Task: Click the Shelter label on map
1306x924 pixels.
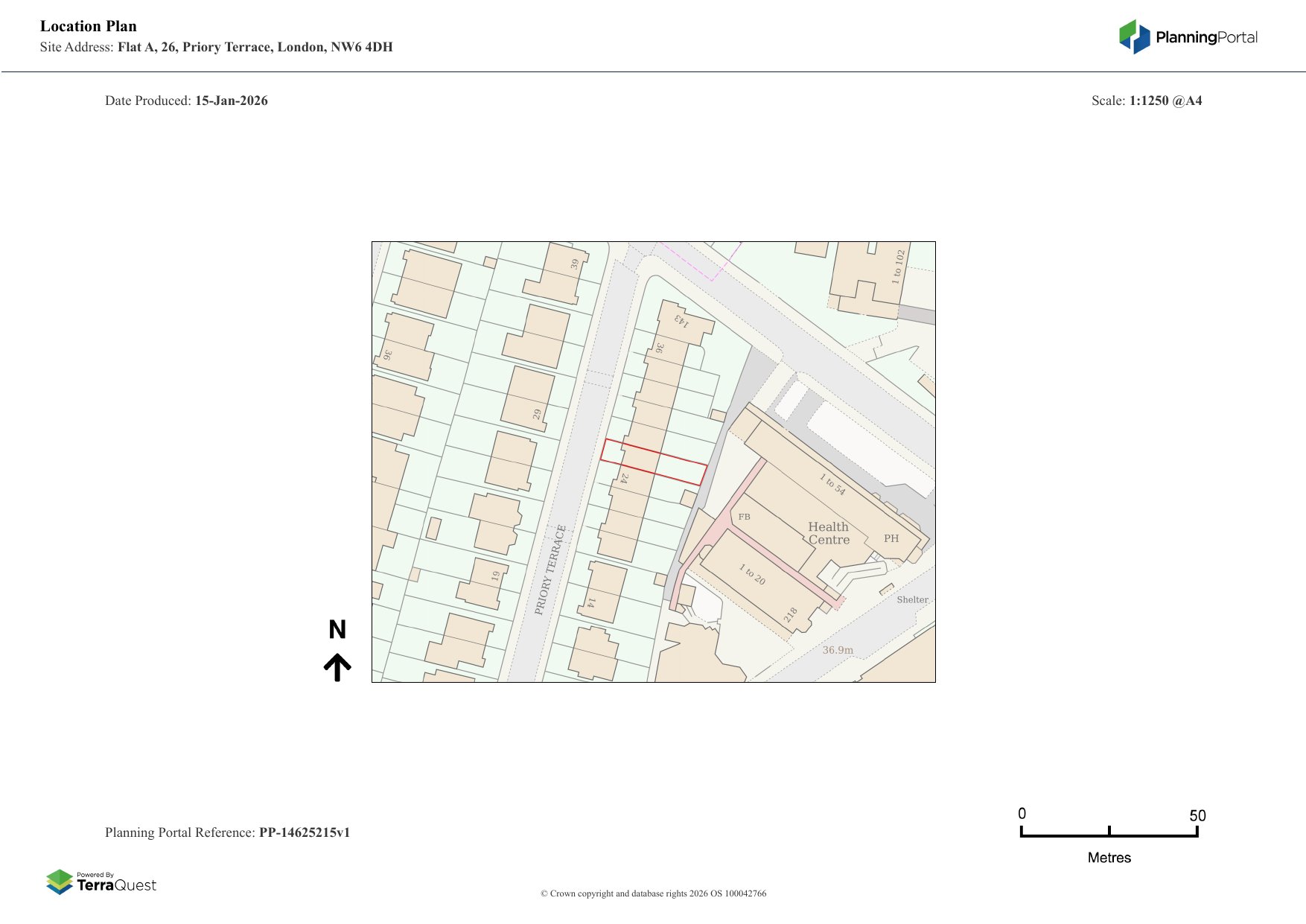Action: [912, 599]
